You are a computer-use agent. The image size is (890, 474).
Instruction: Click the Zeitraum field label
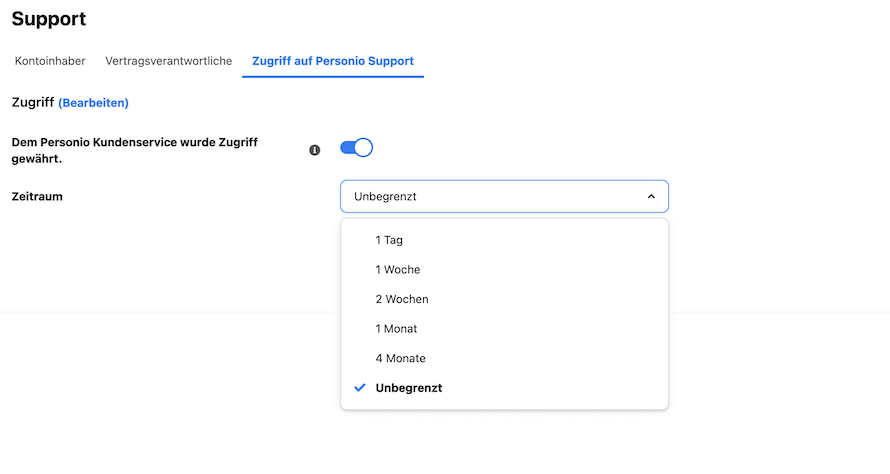pyautogui.click(x=37, y=196)
